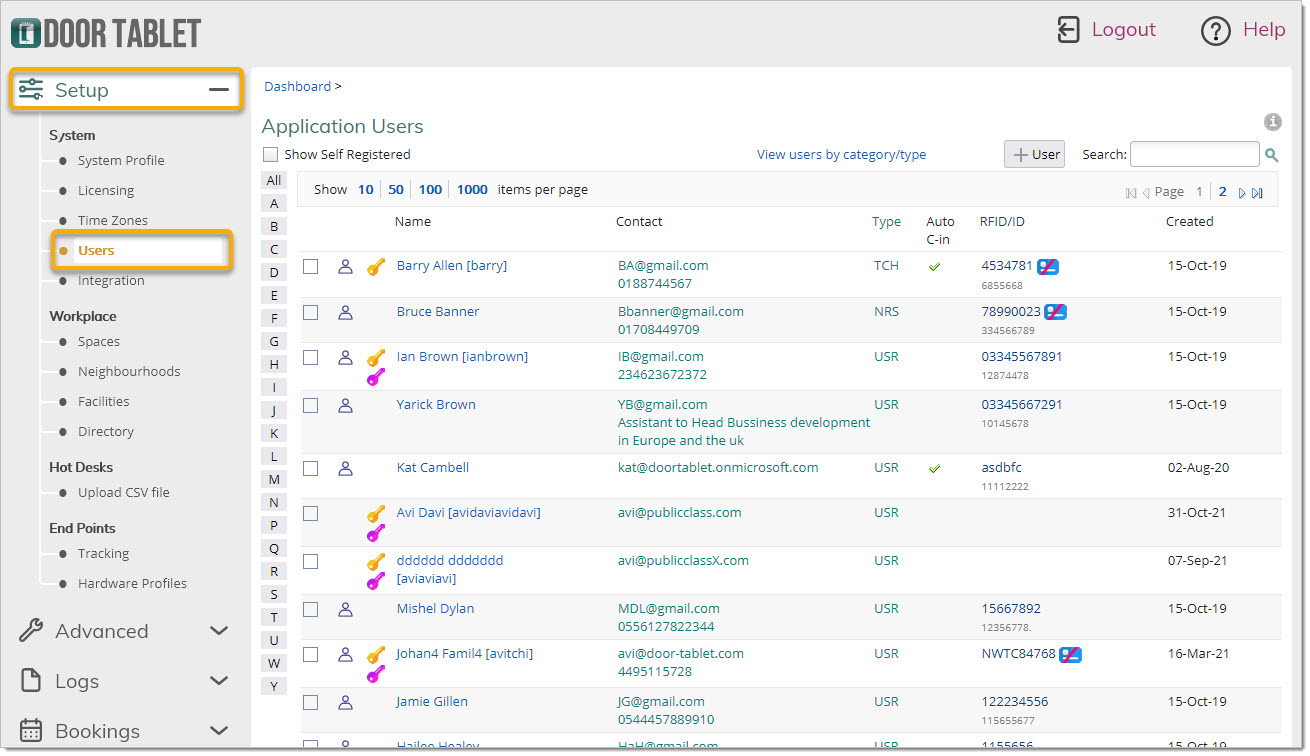This screenshot has height=756, width=1310.
Task: Click the info icon above search
Action: (x=1272, y=122)
